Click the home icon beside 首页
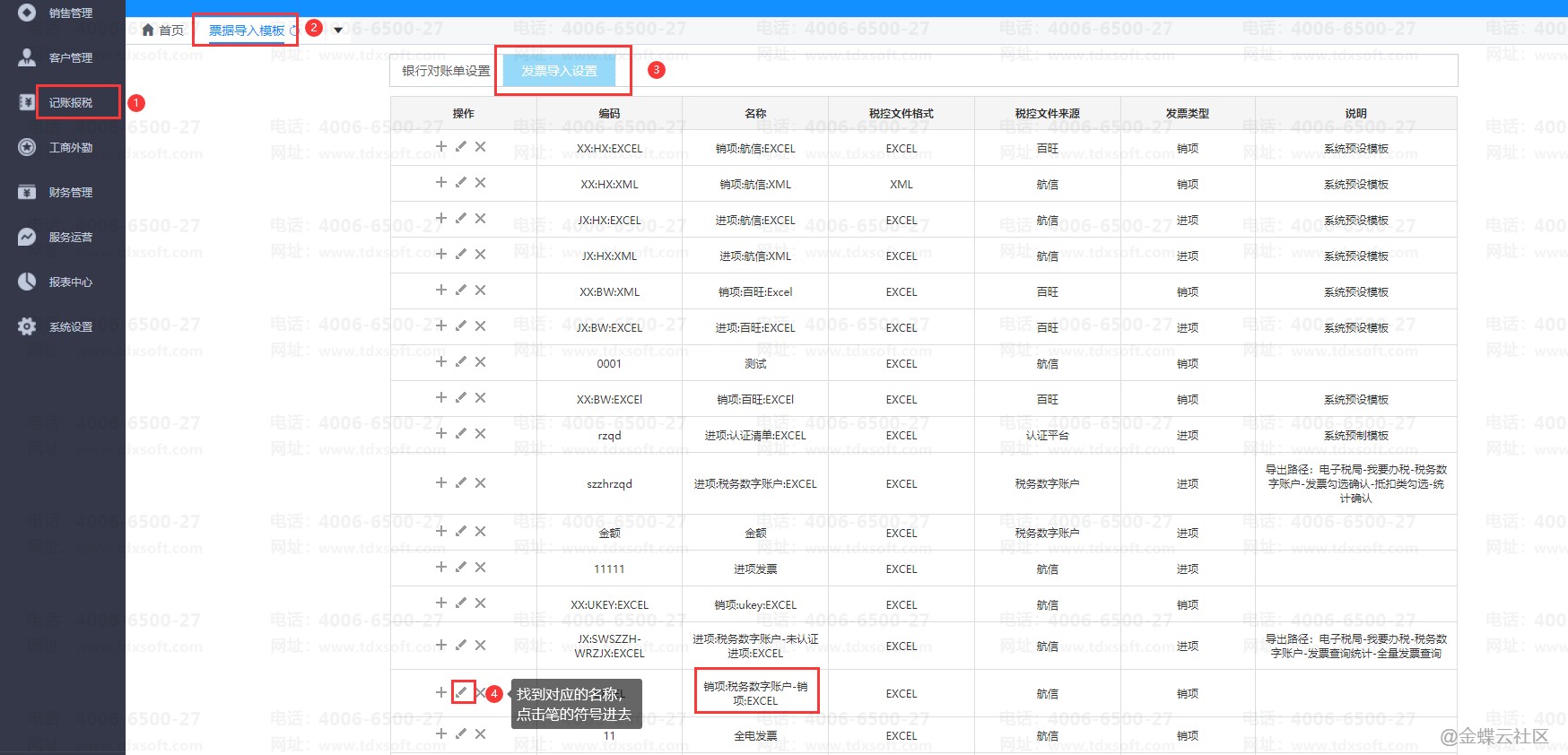This screenshot has height=755, width=1568. (x=149, y=30)
